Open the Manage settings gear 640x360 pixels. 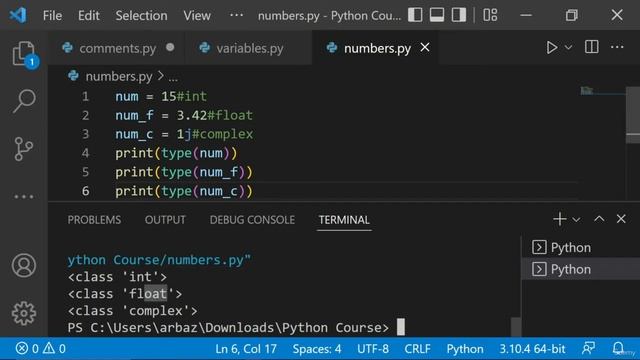tap(24, 313)
